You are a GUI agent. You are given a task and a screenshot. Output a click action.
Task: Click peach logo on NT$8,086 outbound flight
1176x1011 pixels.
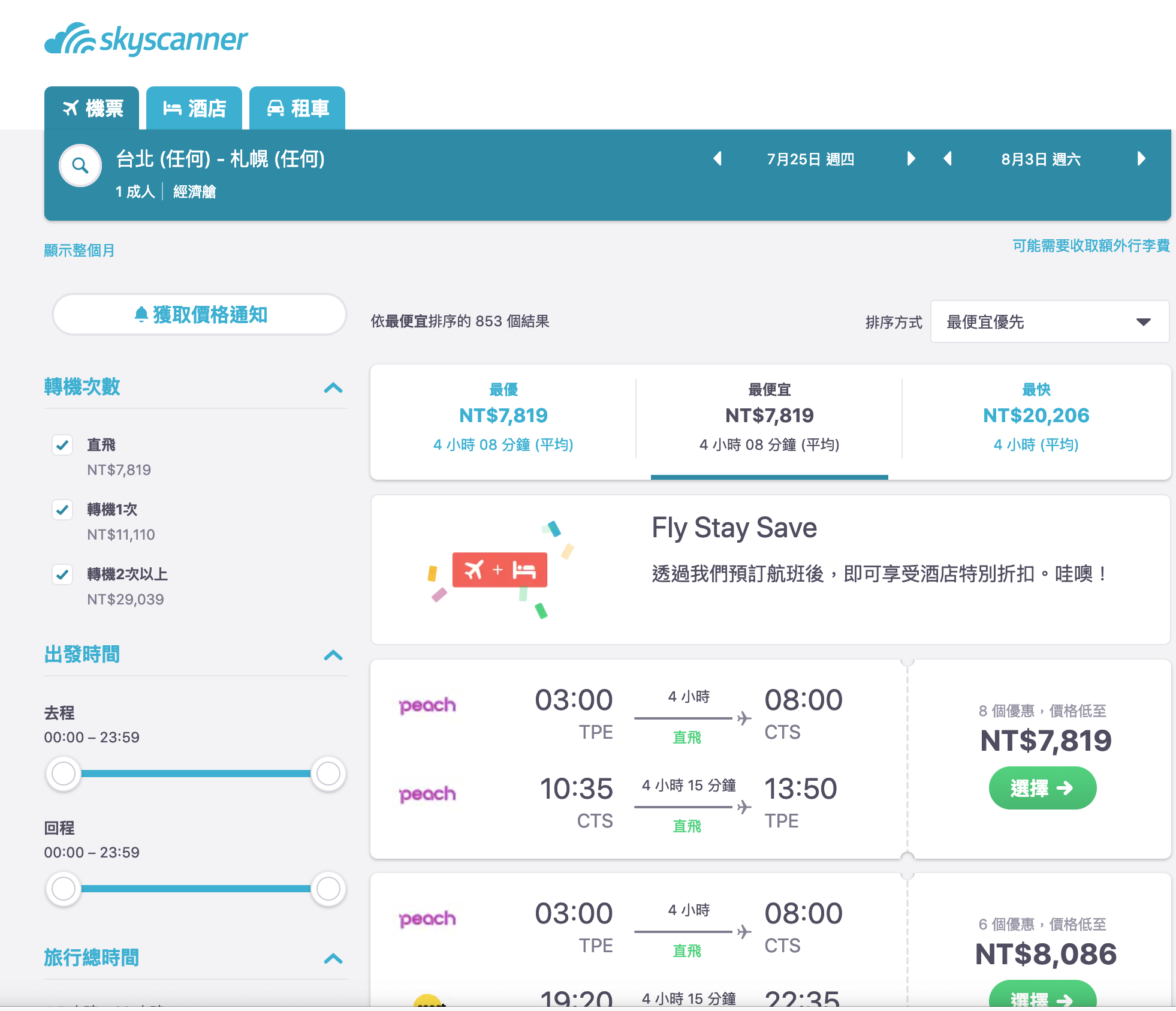point(427,919)
